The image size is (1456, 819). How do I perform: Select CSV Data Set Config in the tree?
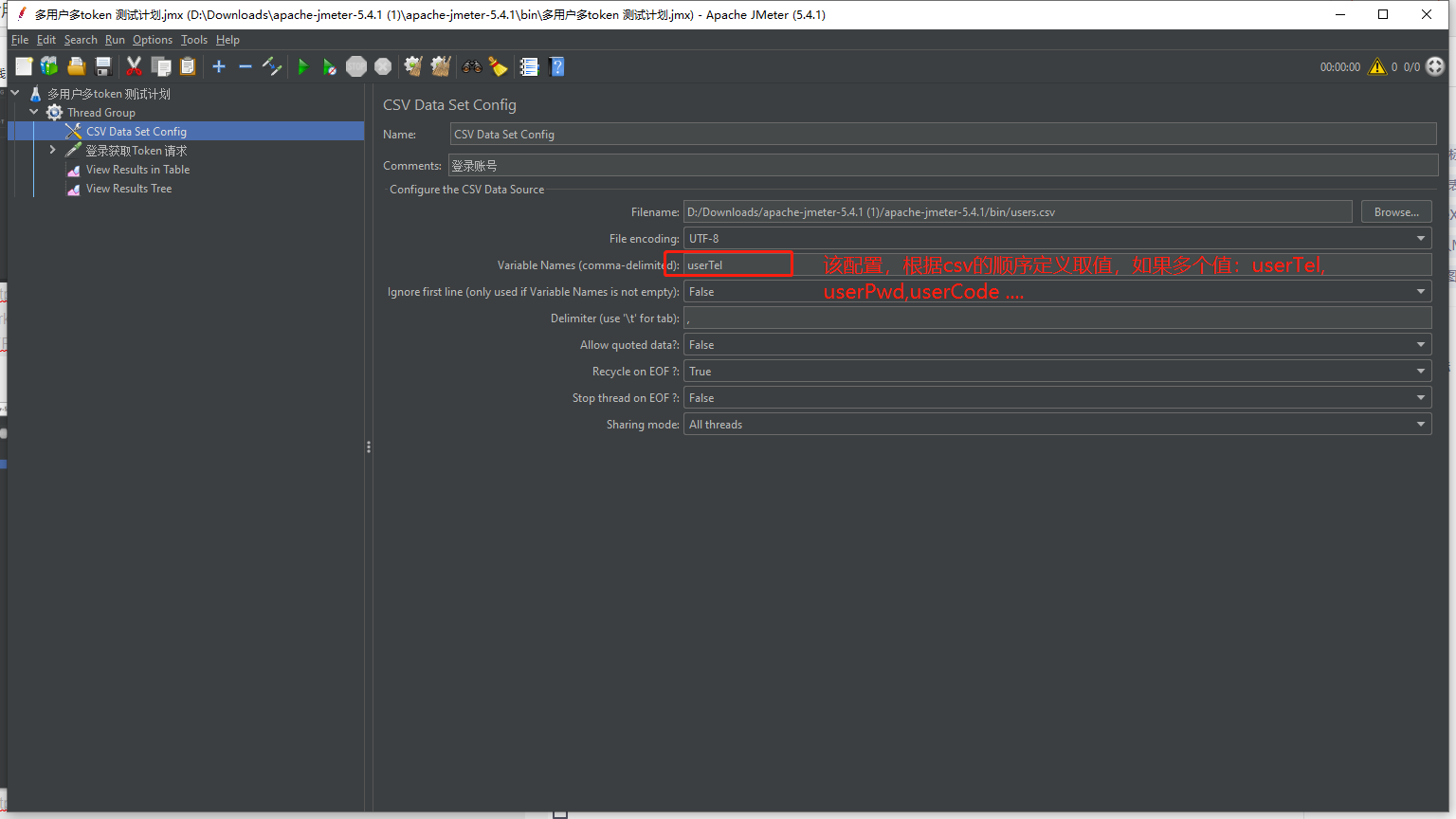tap(136, 132)
